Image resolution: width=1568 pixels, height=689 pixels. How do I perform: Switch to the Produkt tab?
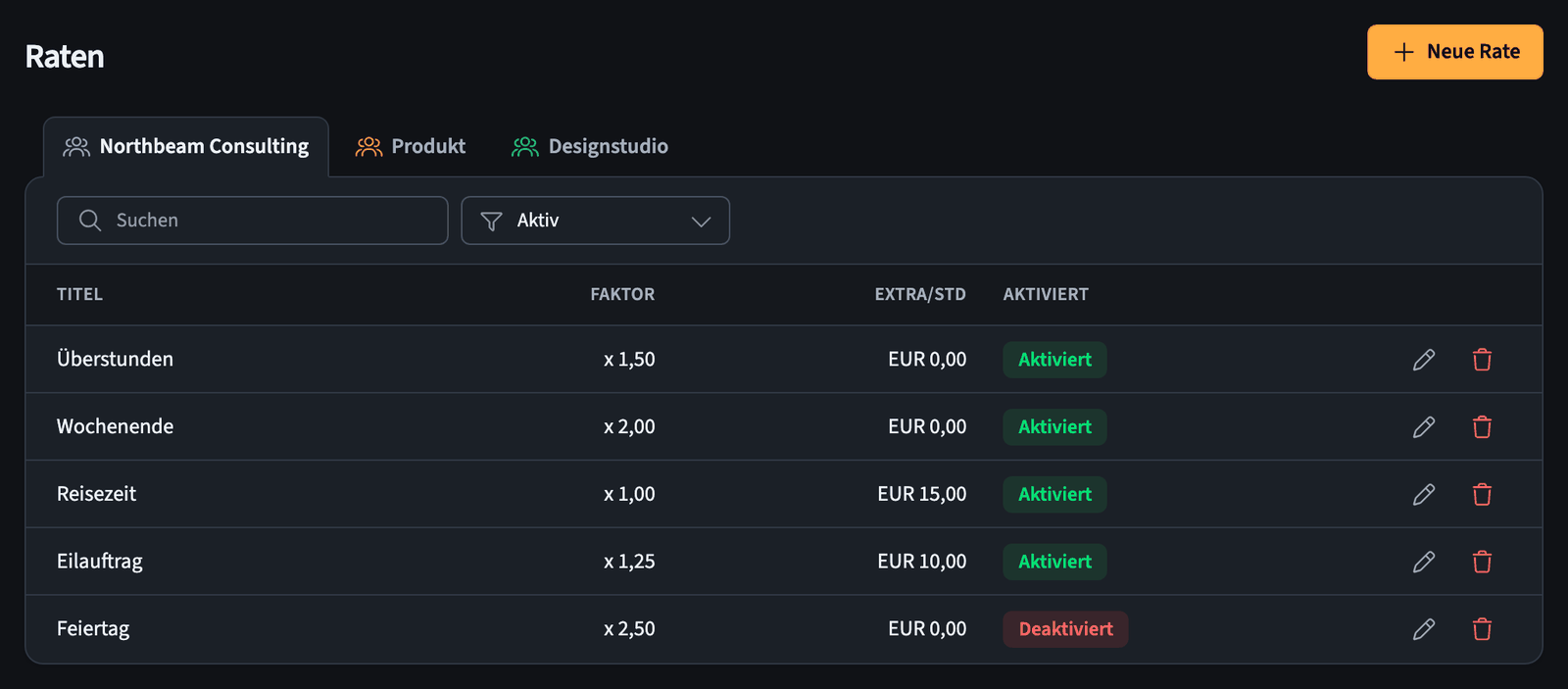pyautogui.click(x=411, y=147)
